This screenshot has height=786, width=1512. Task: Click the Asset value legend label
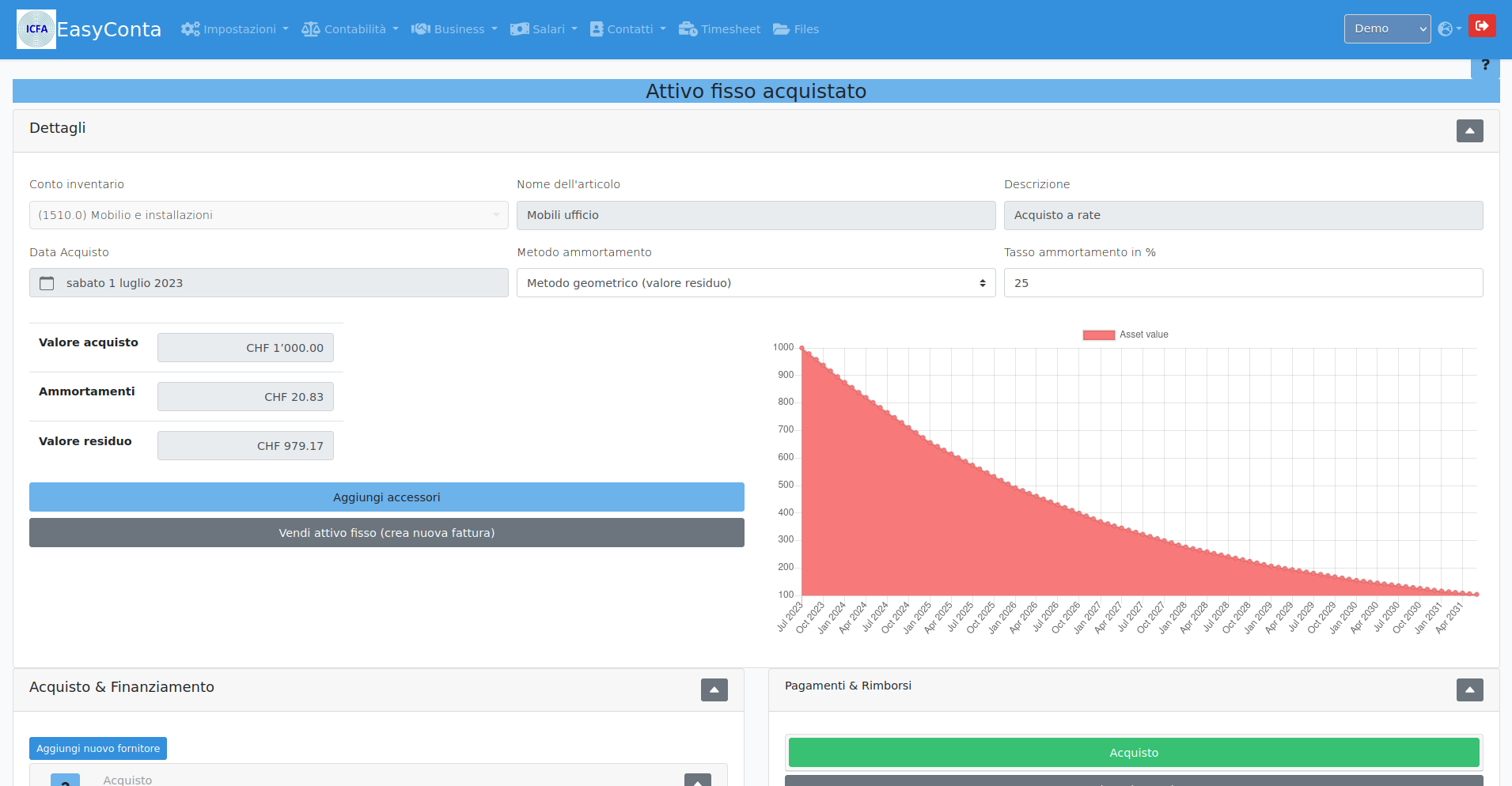[x=1143, y=334]
